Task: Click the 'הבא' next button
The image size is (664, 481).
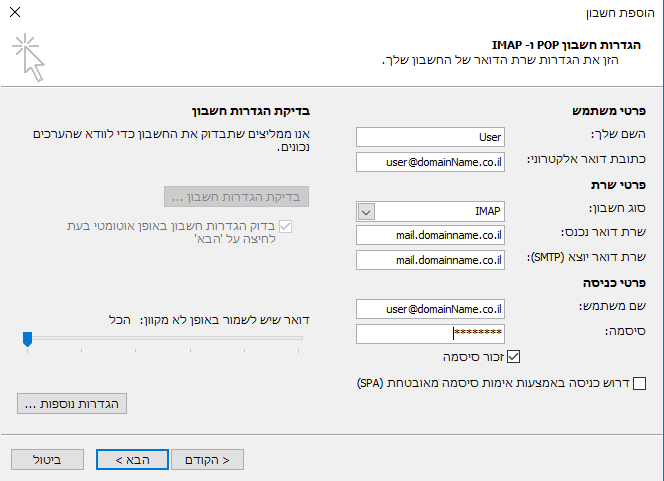Action: coord(133,460)
